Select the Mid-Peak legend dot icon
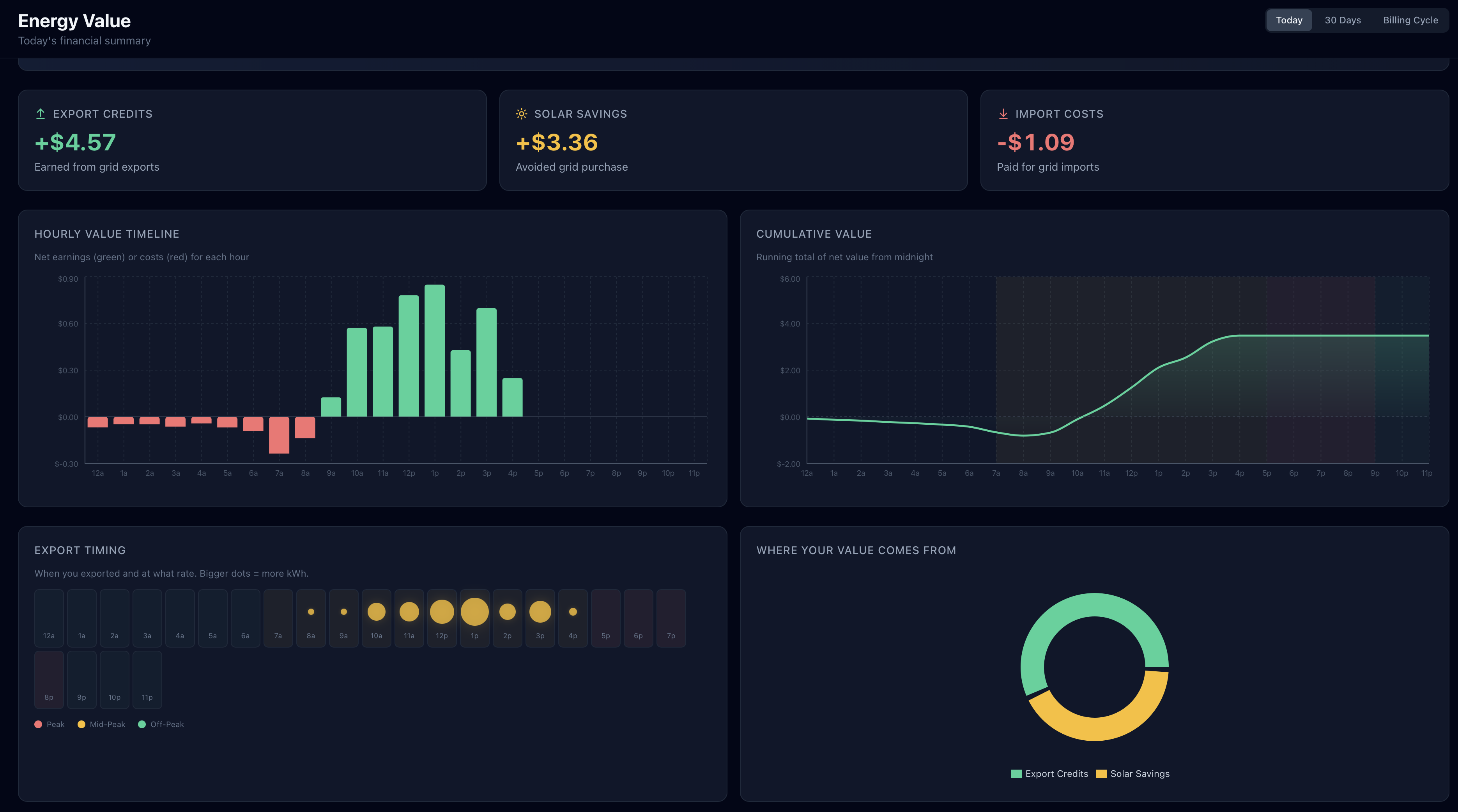 coord(81,724)
